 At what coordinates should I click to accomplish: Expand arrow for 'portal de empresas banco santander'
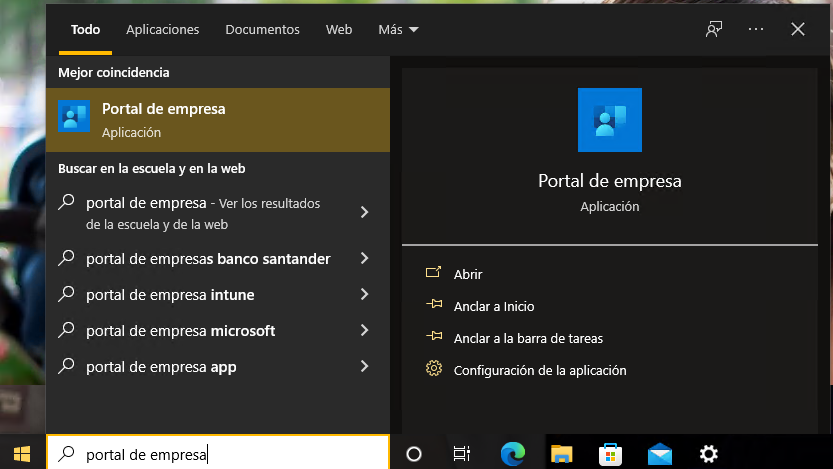tap(365, 259)
